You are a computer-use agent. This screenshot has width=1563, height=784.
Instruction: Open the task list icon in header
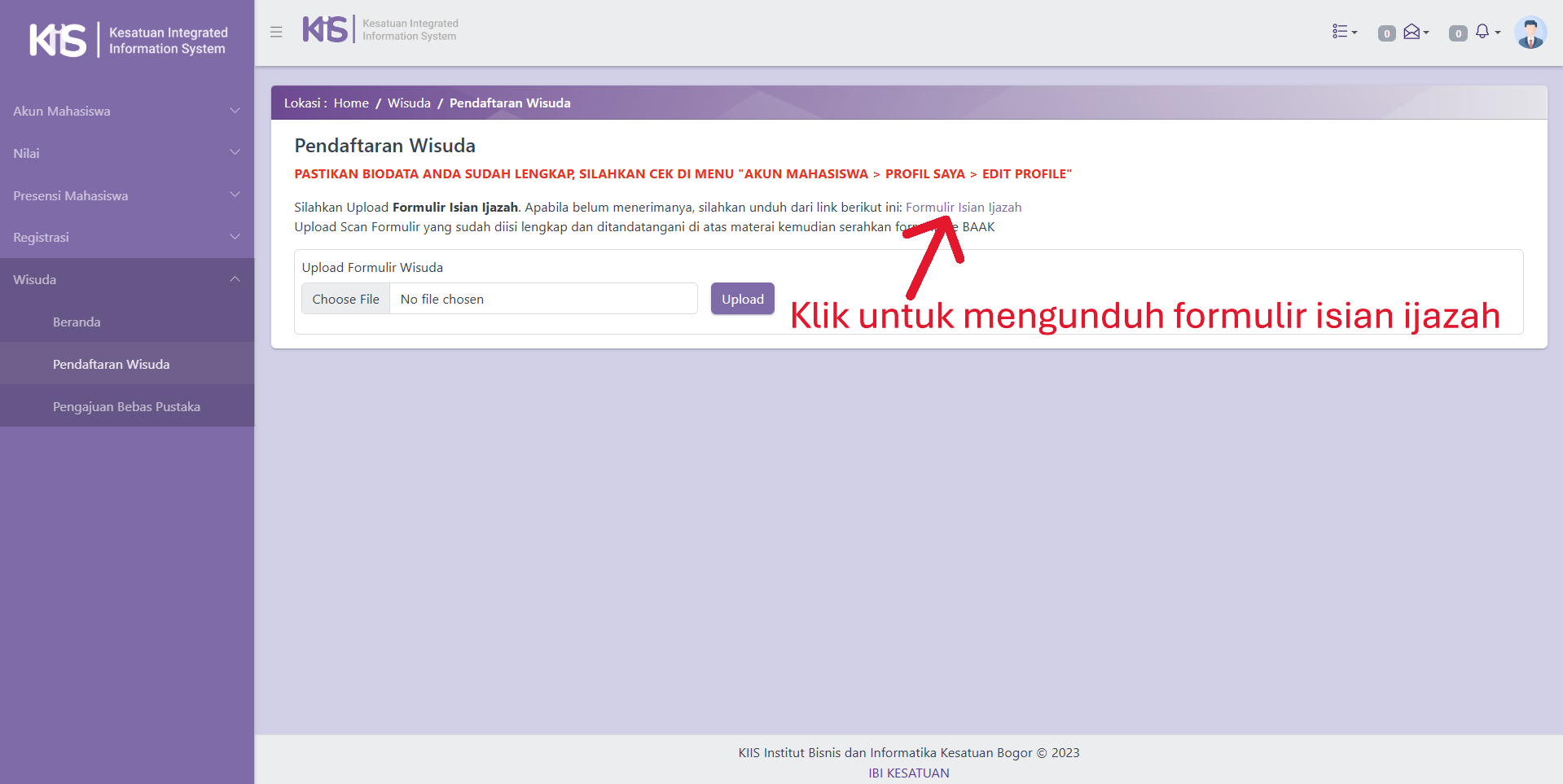1343,32
